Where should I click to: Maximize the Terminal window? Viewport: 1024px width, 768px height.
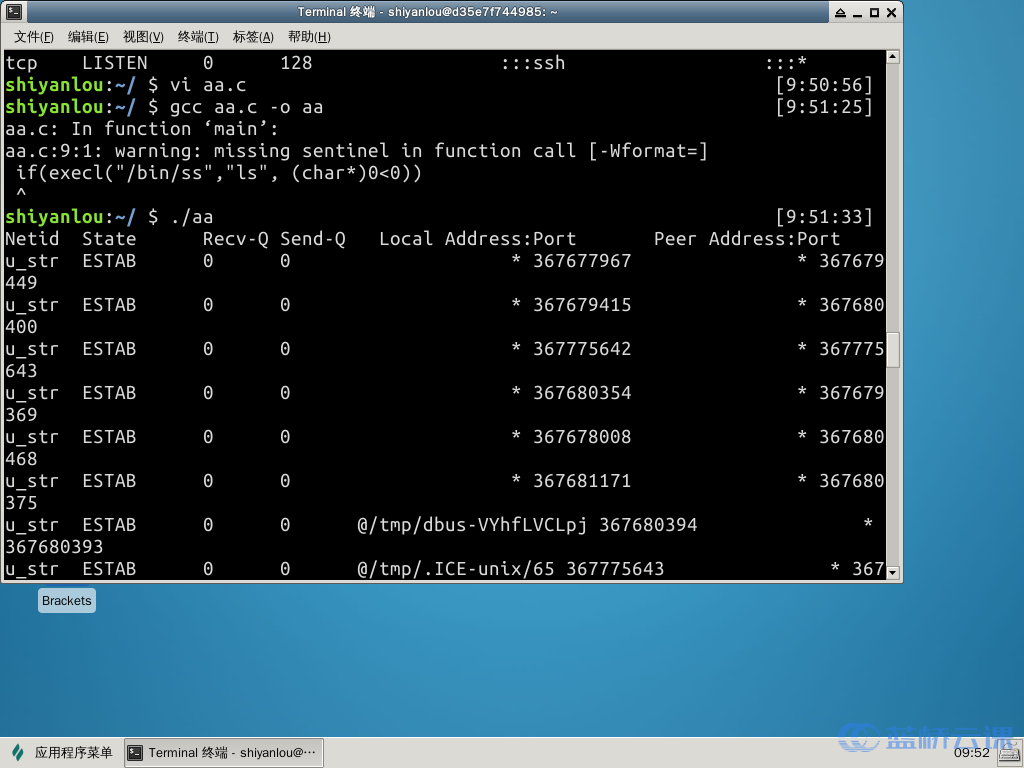(874, 12)
